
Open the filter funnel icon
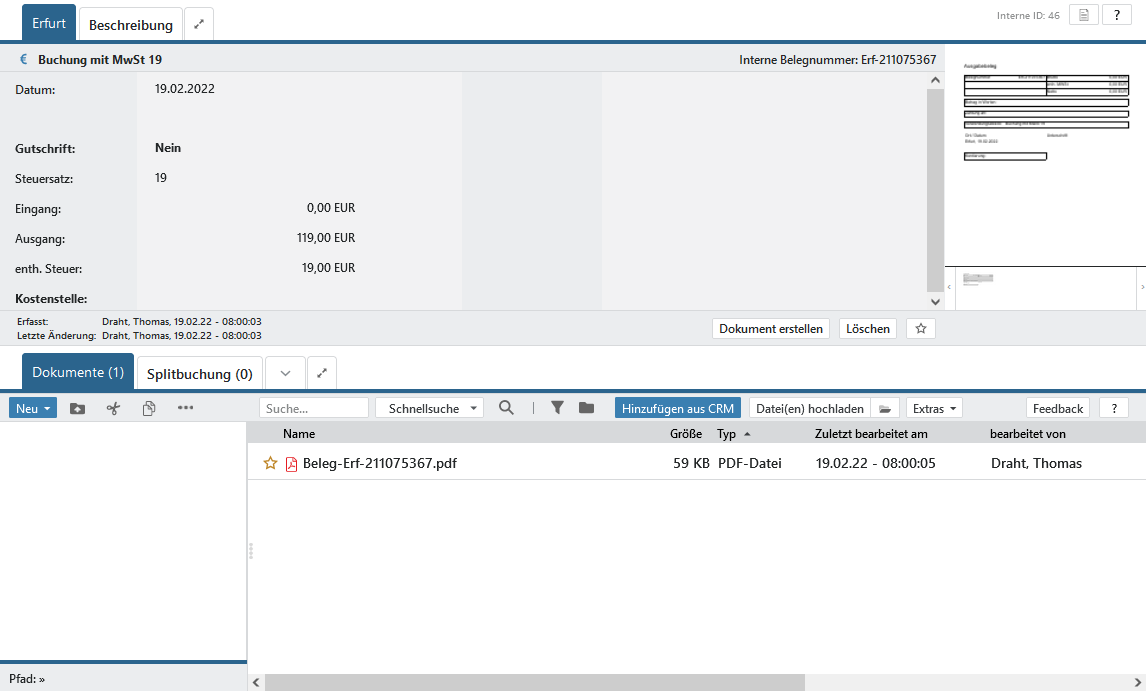pyautogui.click(x=558, y=408)
